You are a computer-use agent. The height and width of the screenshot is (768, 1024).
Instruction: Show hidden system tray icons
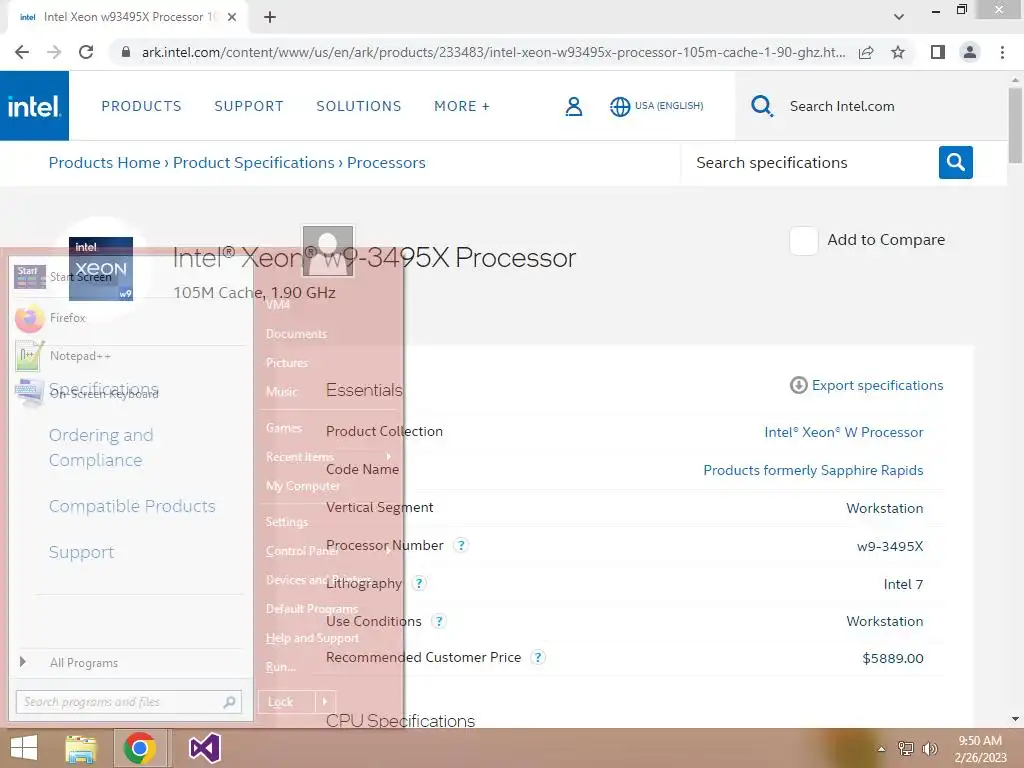(x=881, y=749)
